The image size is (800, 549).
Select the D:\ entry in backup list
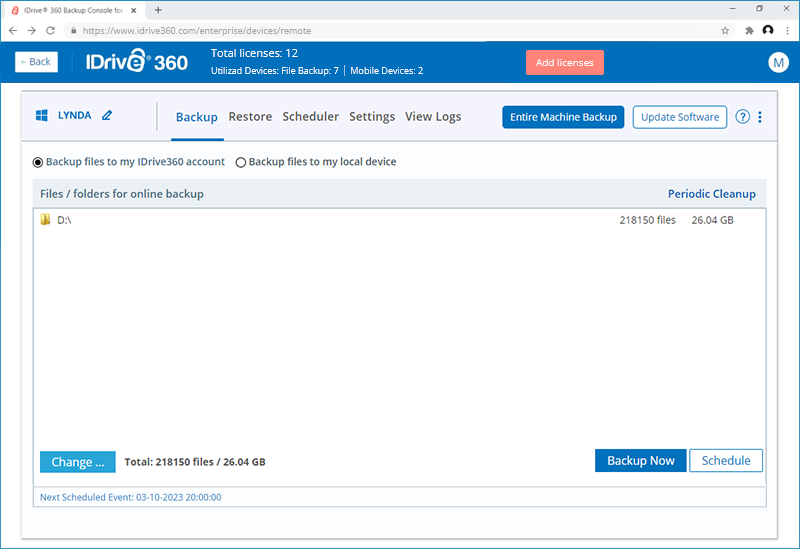(x=399, y=220)
